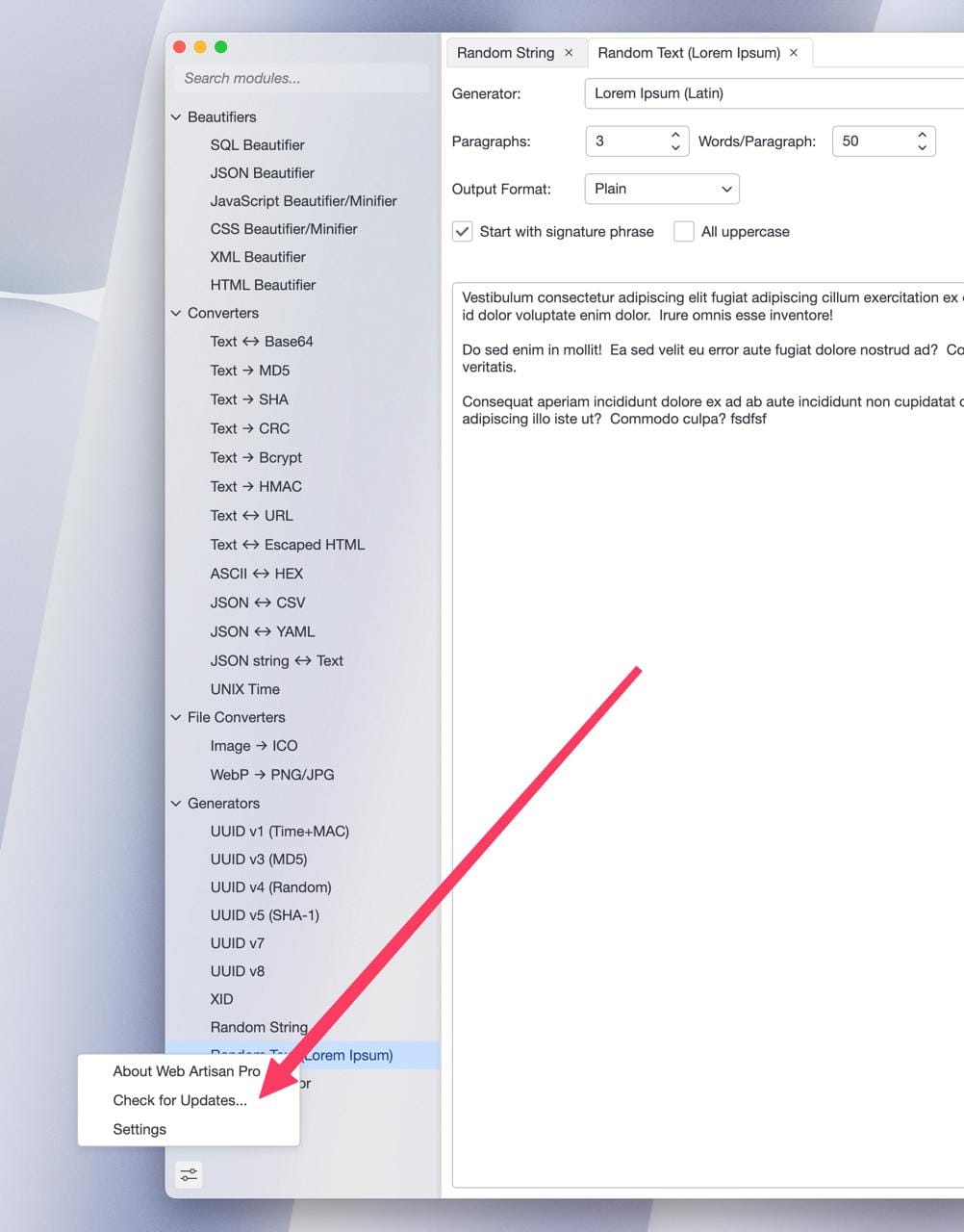Open the JSON Beautifier module
964x1232 pixels.
pos(263,173)
